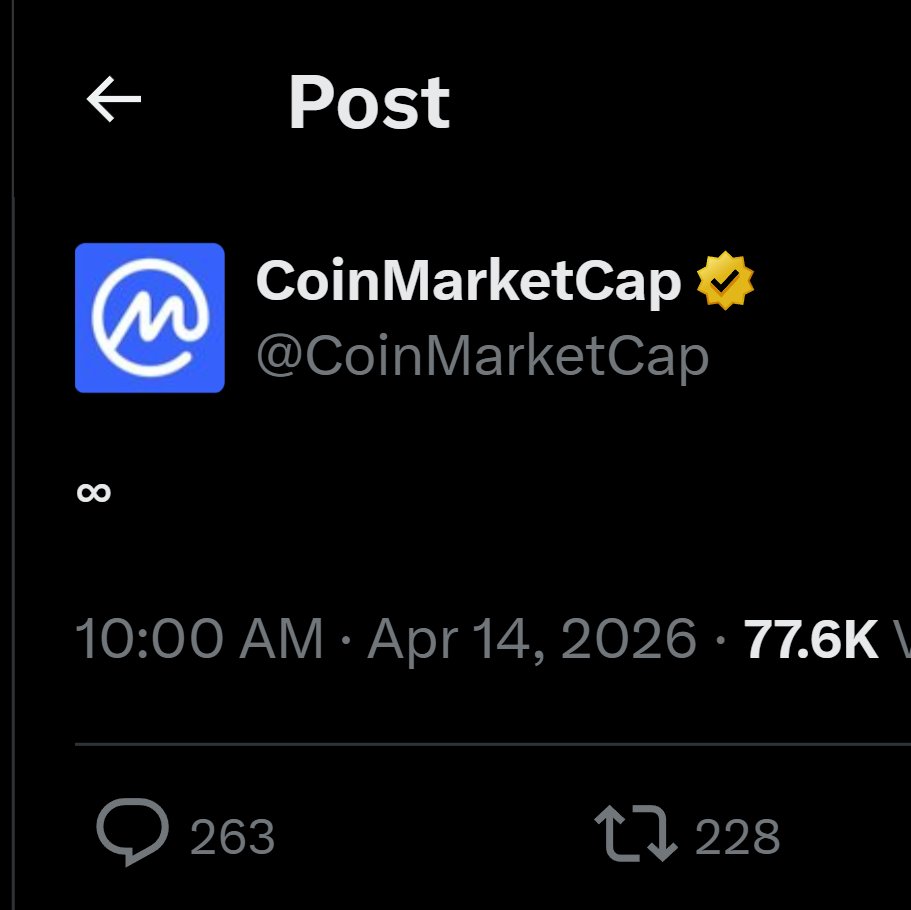Click the gold verified badge
The image size is (911, 910).
click(x=725, y=281)
